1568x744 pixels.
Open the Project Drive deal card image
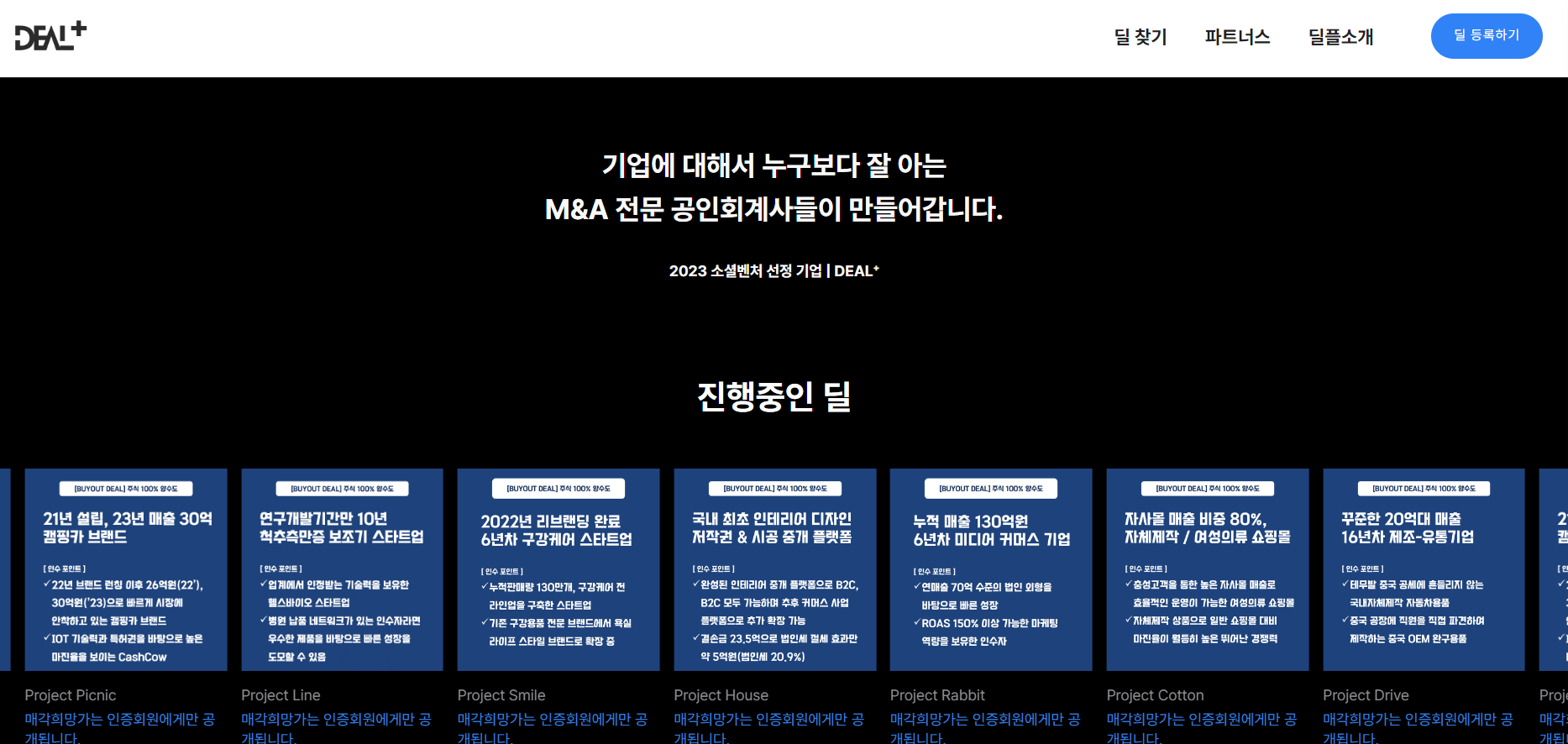[x=1424, y=569]
